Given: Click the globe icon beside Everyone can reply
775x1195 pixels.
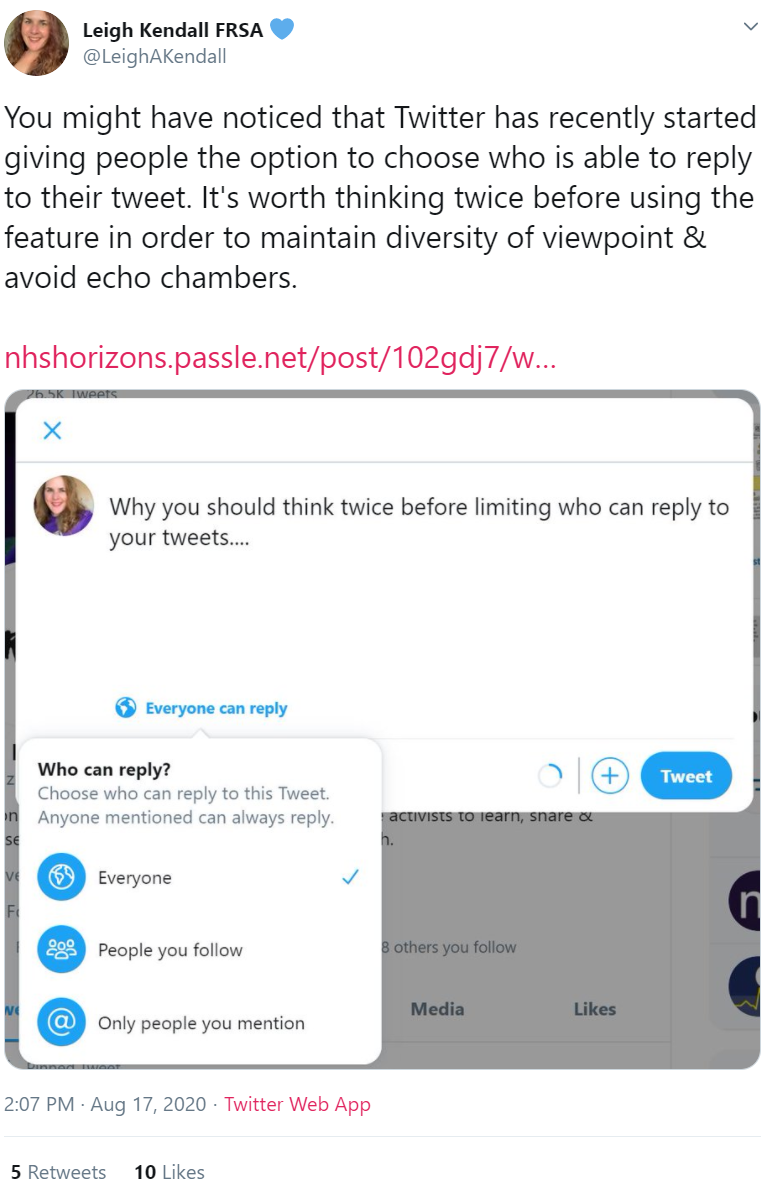Looking at the screenshot, I should click(x=126, y=708).
